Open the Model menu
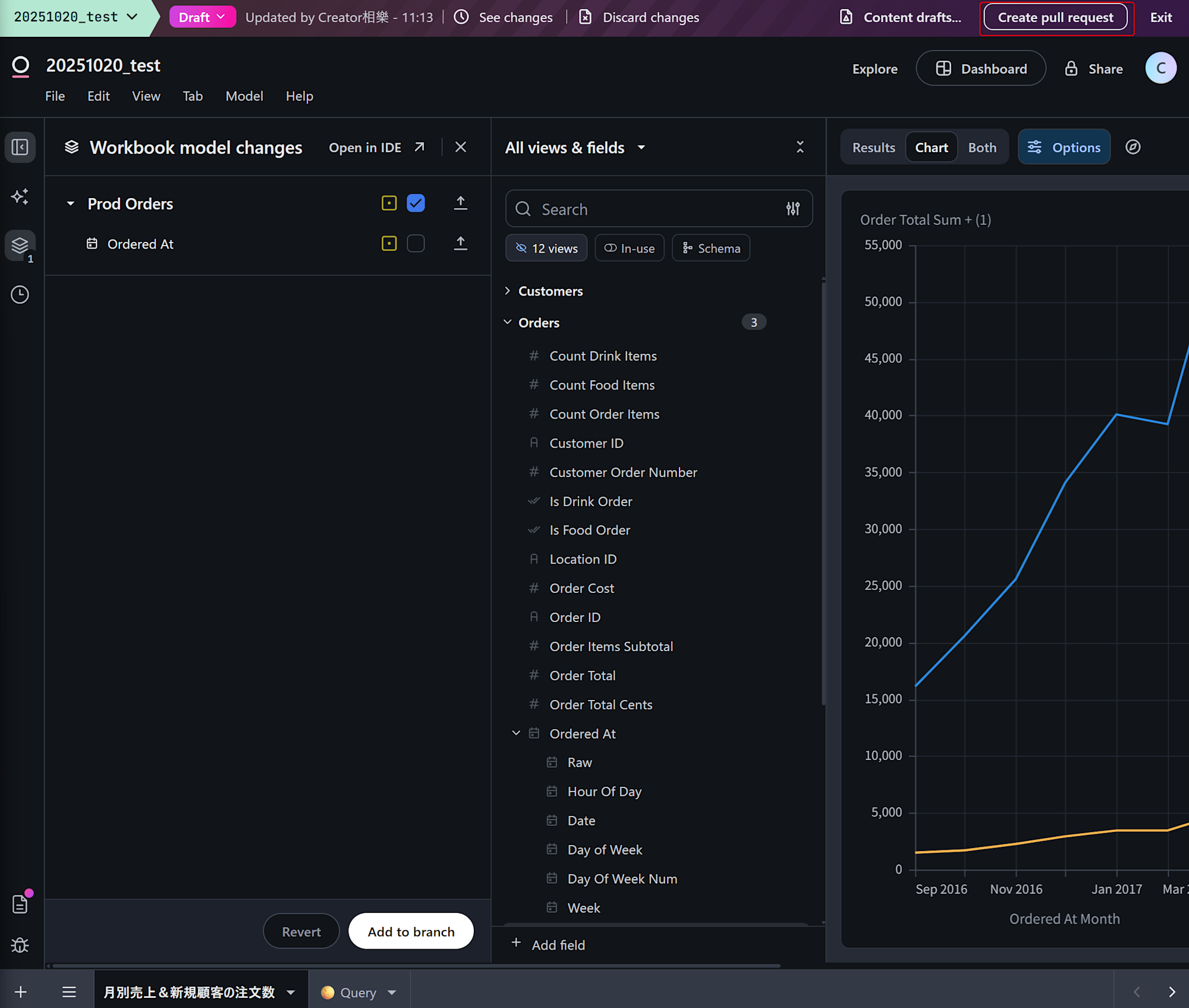The image size is (1189, 1008). (x=244, y=96)
